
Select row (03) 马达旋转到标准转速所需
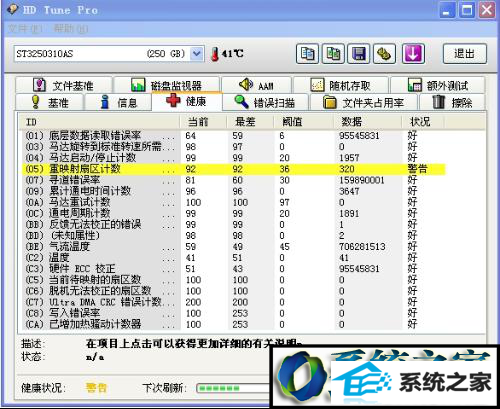click(x=233, y=147)
